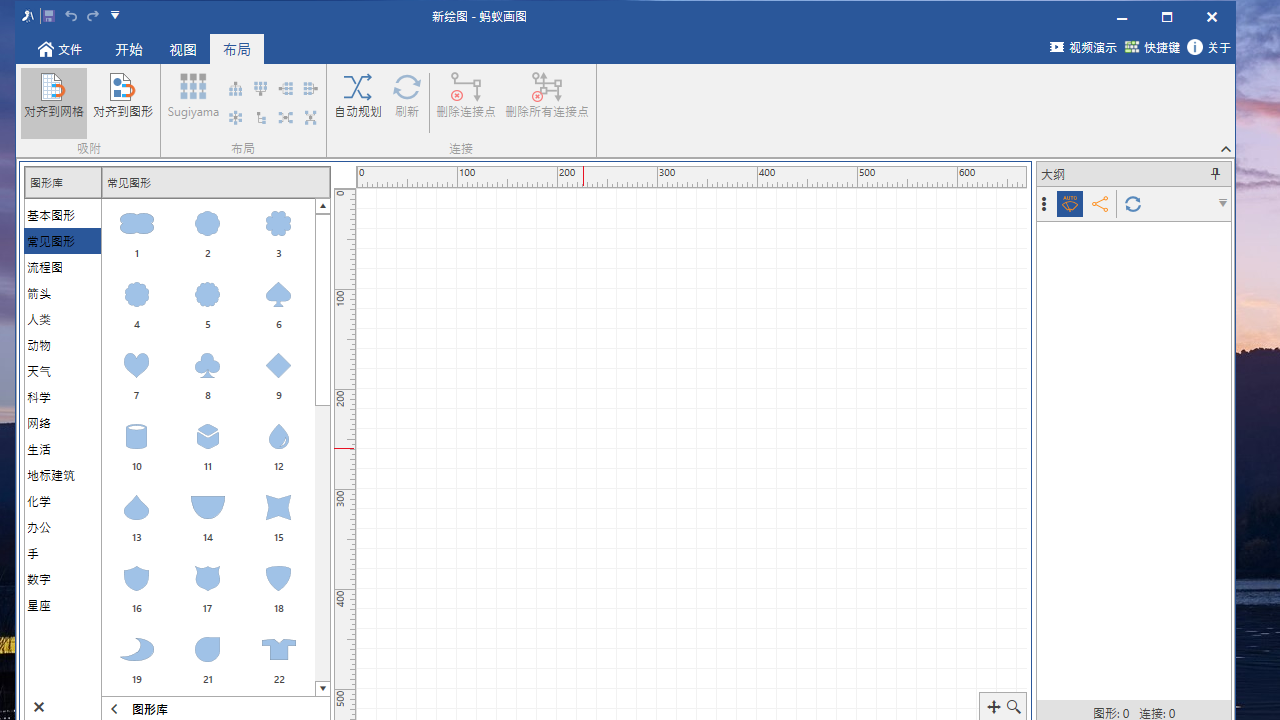Screen dimensions: 1280x720
Task: Expand the outline panel toolbar overflow arrow
Action: click(1222, 204)
